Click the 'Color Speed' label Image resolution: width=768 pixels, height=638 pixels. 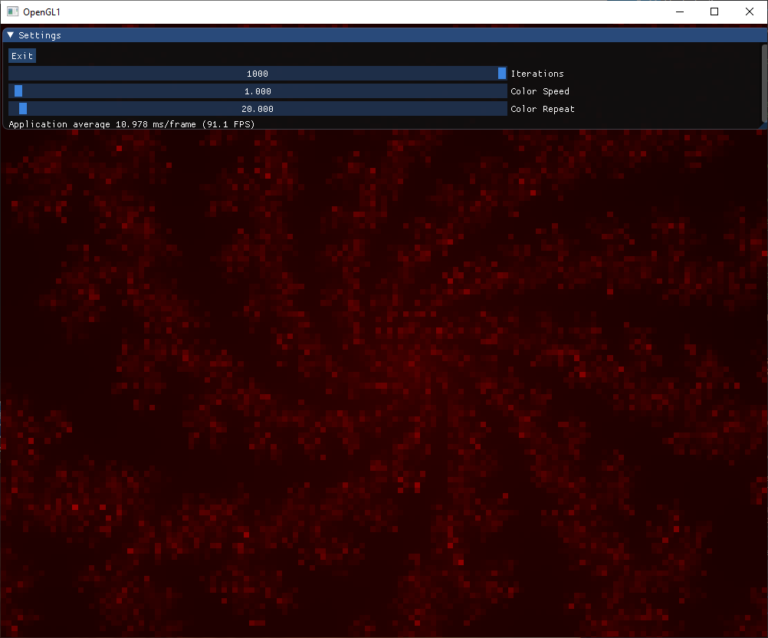[540, 91]
